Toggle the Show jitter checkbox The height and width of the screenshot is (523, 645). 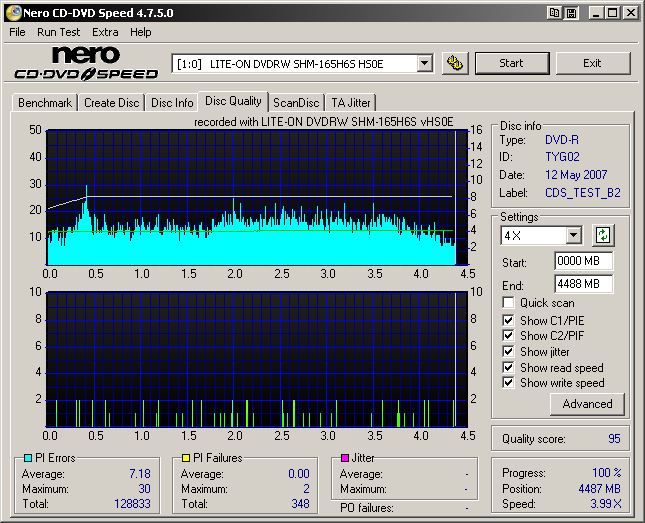(x=509, y=352)
